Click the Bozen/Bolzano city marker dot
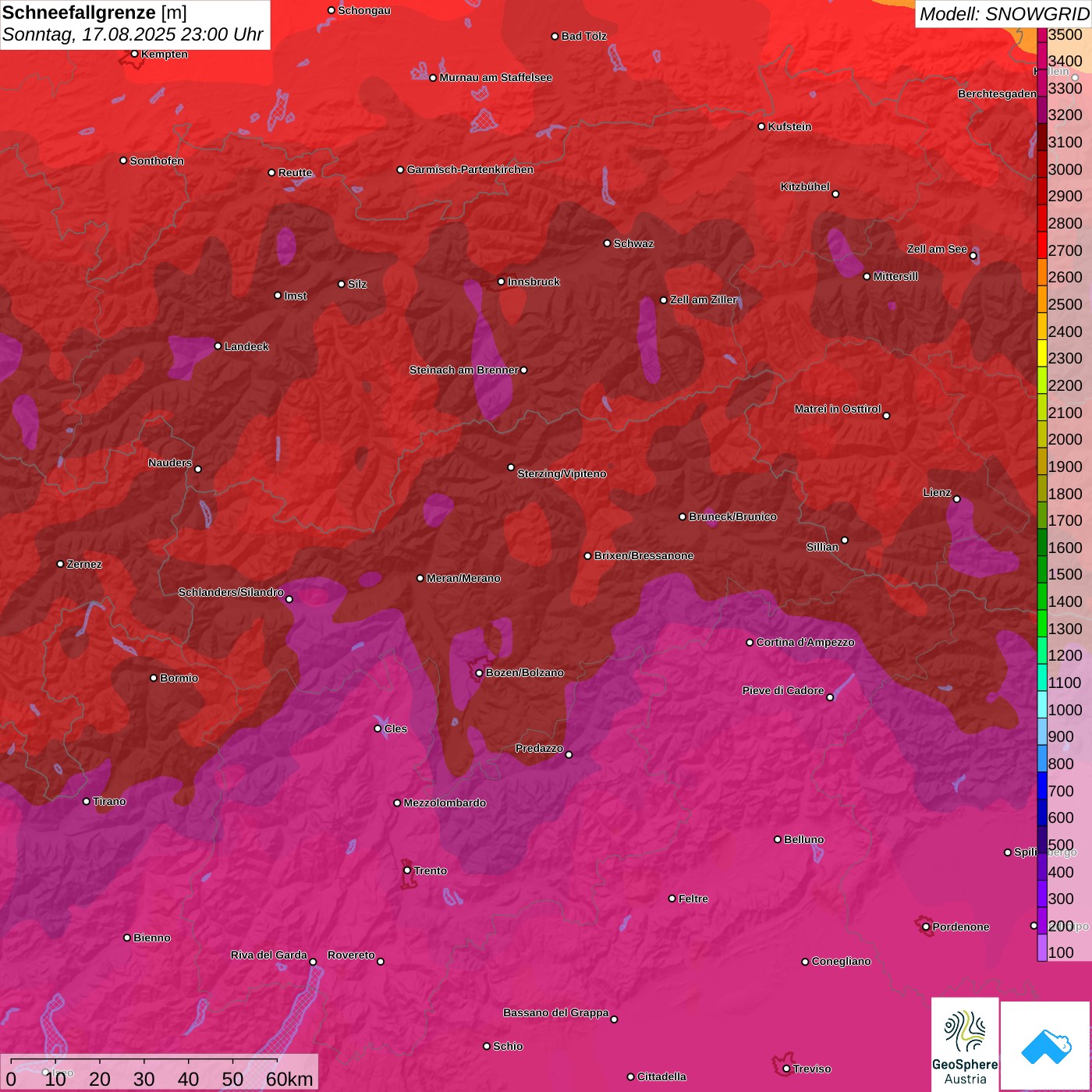Screen dimensions: 1092x1092 click(x=479, y=673)
